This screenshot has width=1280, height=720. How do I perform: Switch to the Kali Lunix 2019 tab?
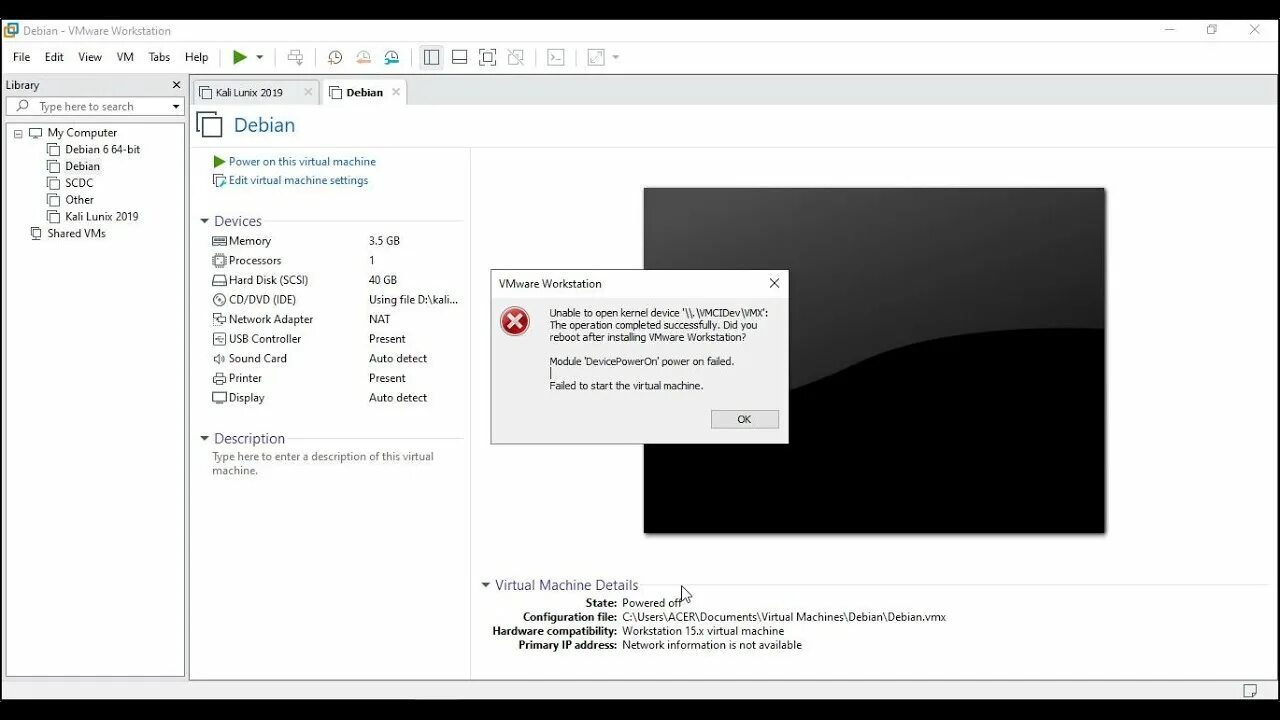click(x=249, y=92)
